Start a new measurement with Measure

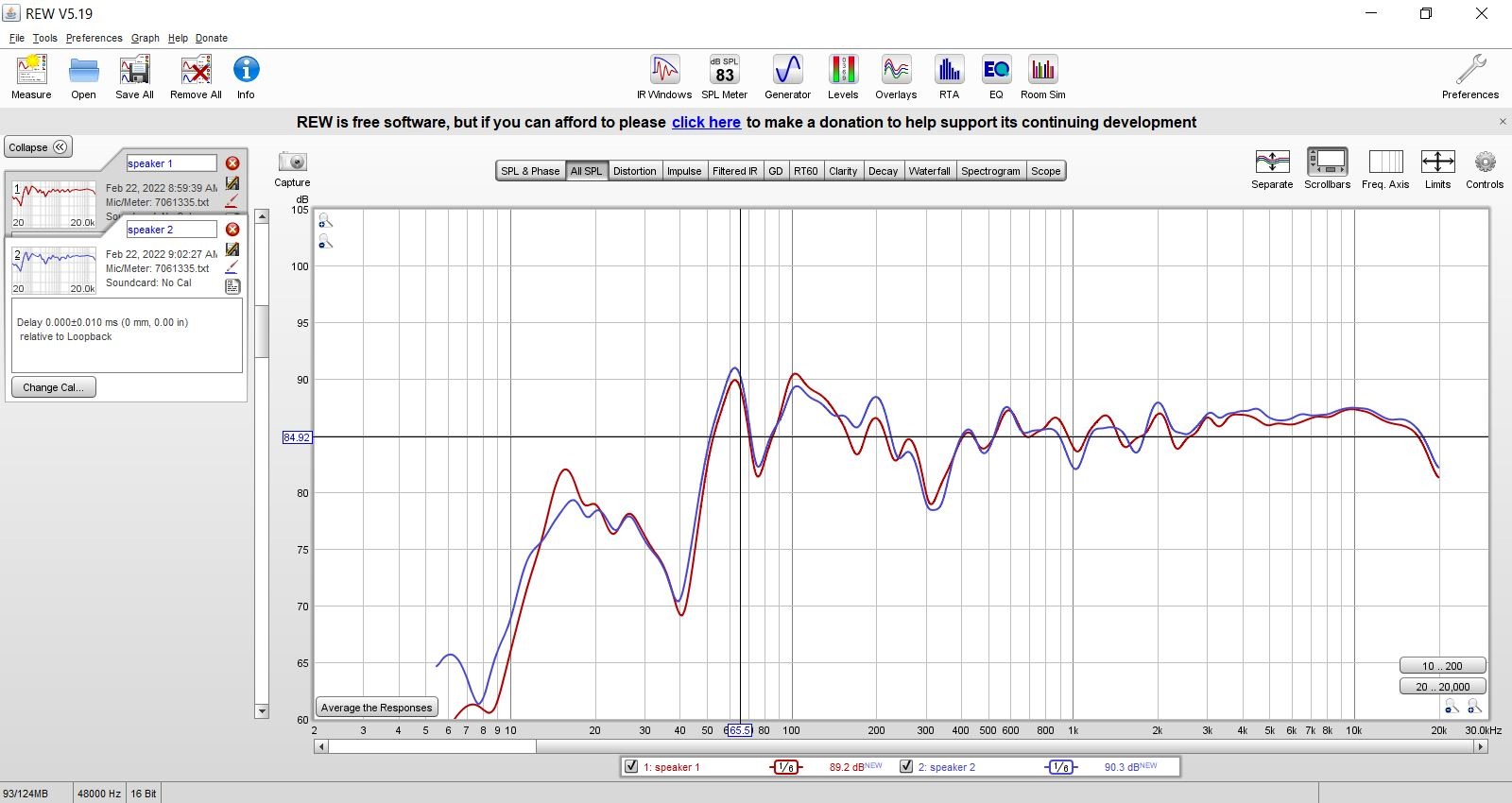[31, 77]
